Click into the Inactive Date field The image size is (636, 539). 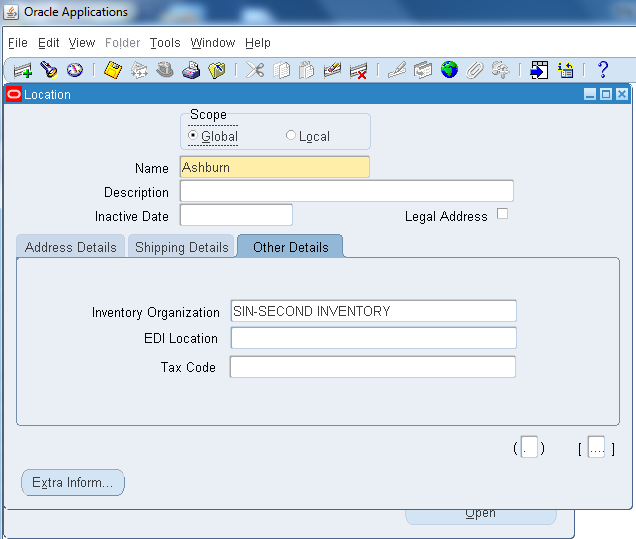tap(236, 215)
